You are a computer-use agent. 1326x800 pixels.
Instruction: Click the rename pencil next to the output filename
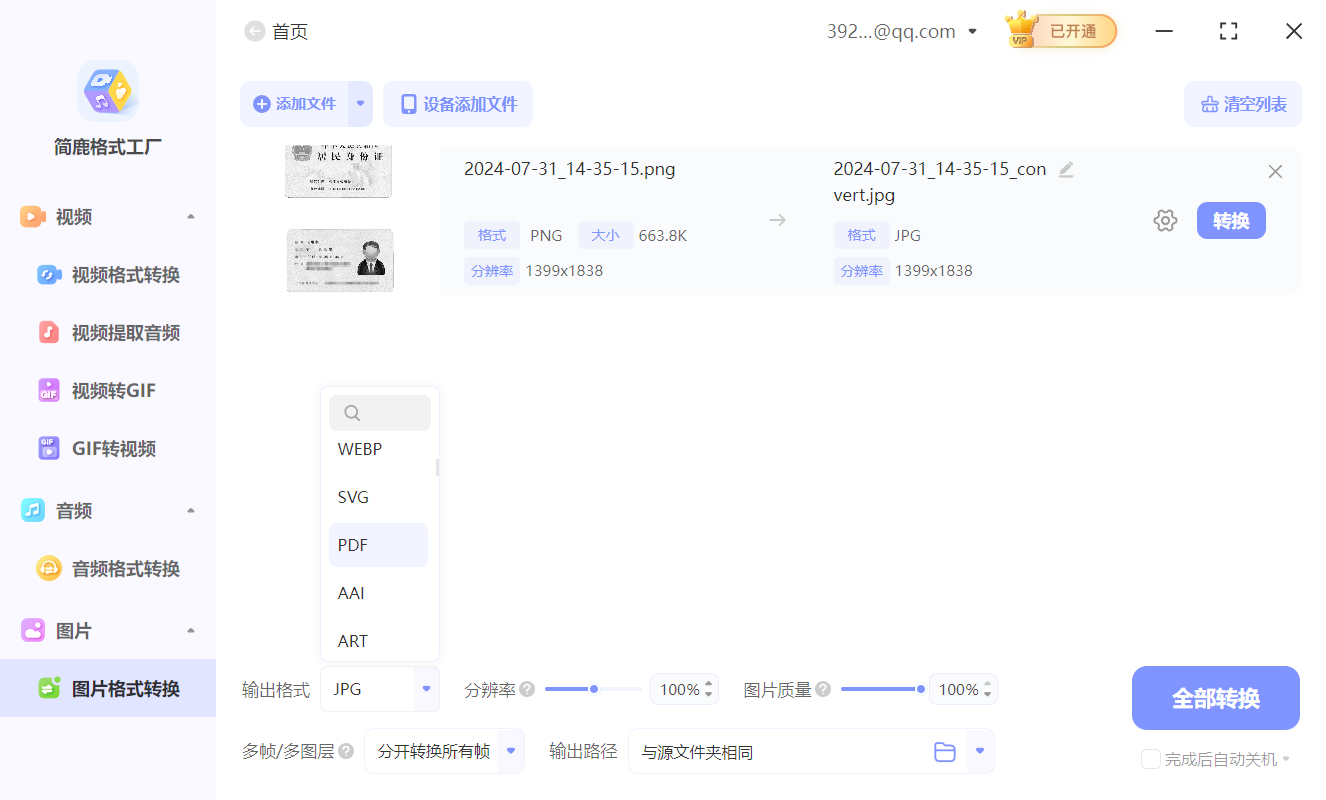1066,170
